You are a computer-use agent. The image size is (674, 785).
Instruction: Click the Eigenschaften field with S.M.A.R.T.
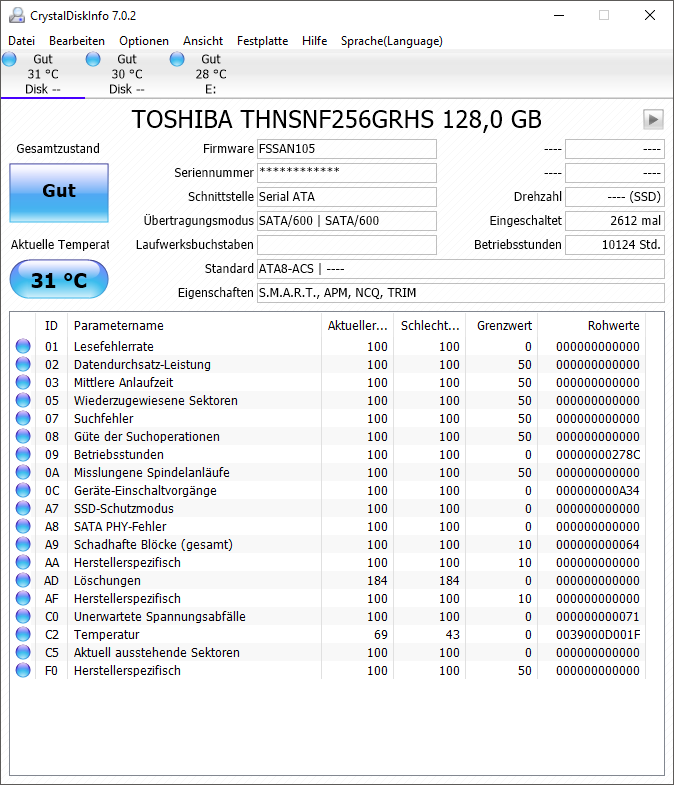coord(461,293)
